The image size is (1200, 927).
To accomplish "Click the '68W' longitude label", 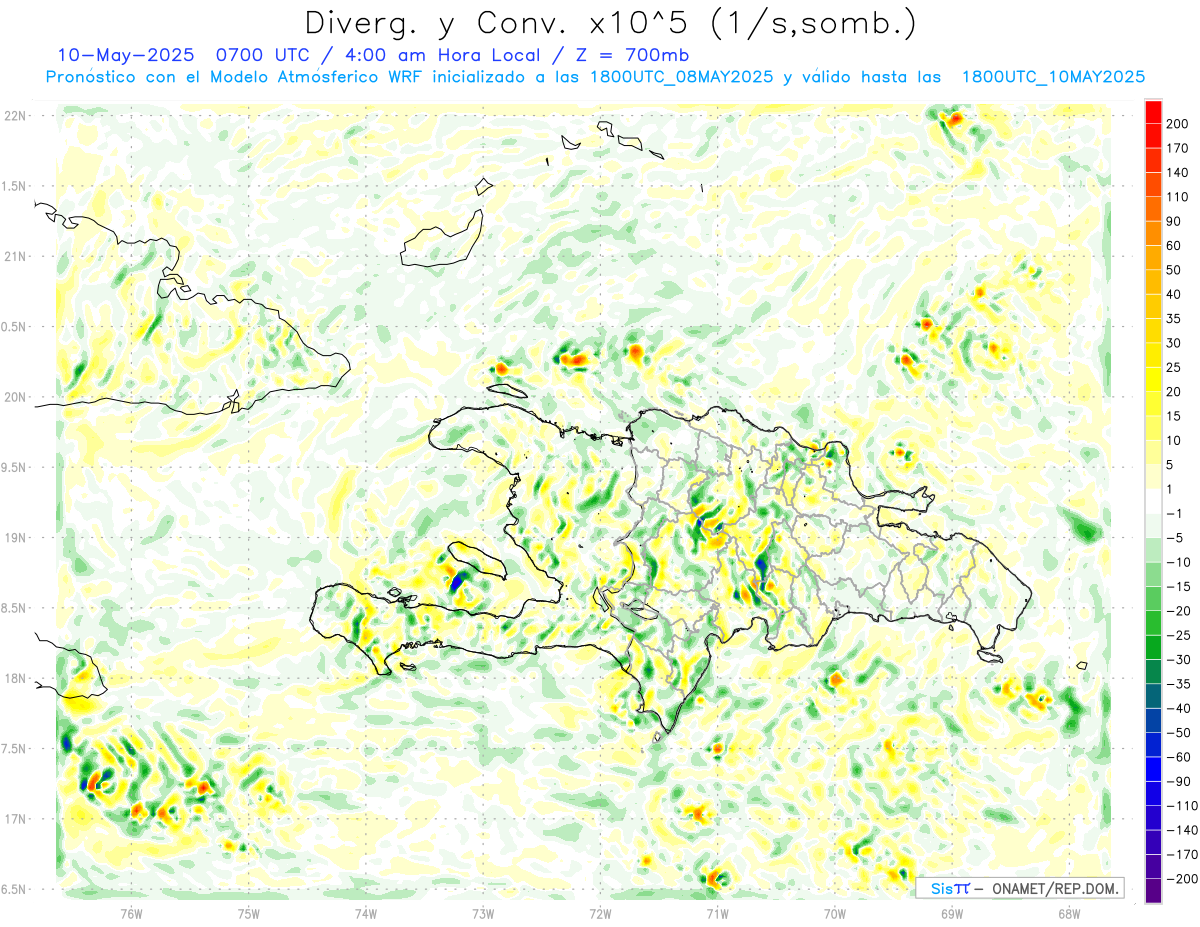I will [x=1069, y=912].
